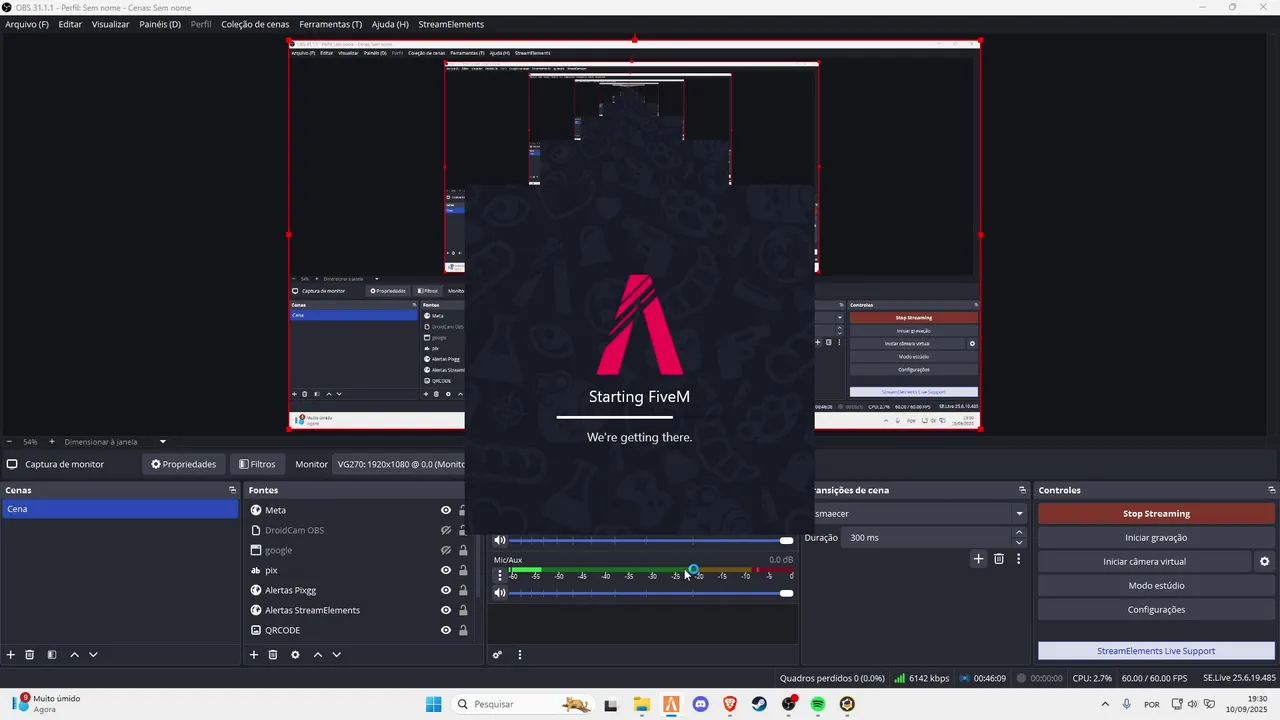Screen dimensions: 1280x720
Task: Open Coleção de cenas menu
Action: click(x=255, y=24)
